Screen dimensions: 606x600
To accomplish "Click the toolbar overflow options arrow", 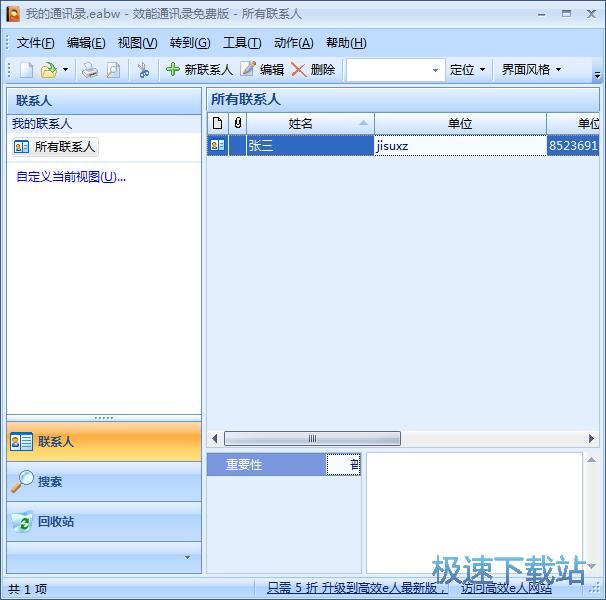I will pyautogui.click(x=597, y=75).
